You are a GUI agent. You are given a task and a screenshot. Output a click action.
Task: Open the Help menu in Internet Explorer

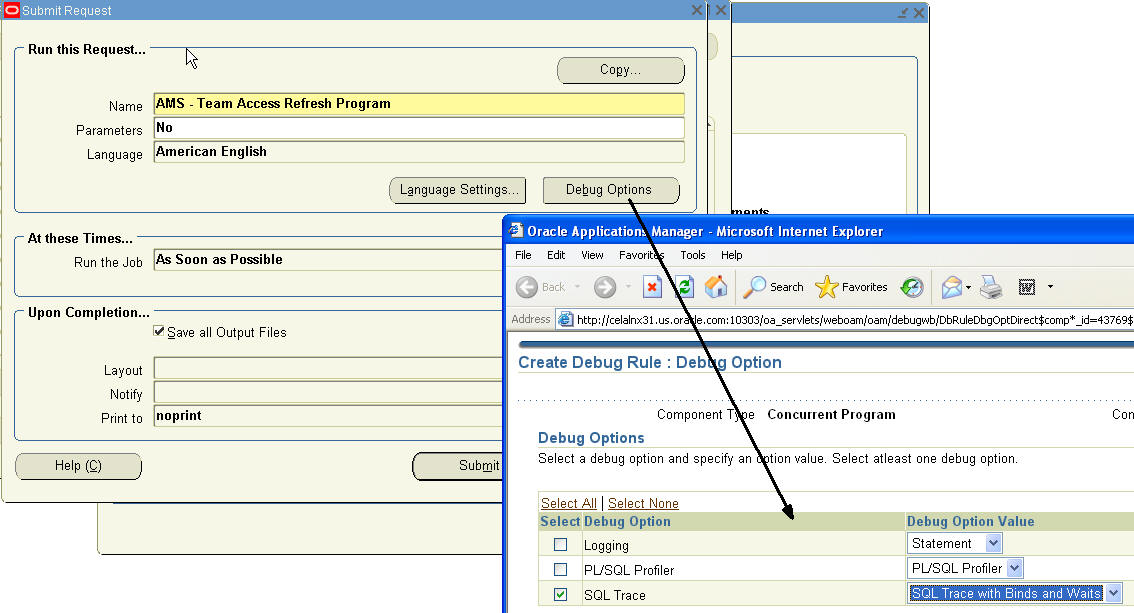point(732,255)
